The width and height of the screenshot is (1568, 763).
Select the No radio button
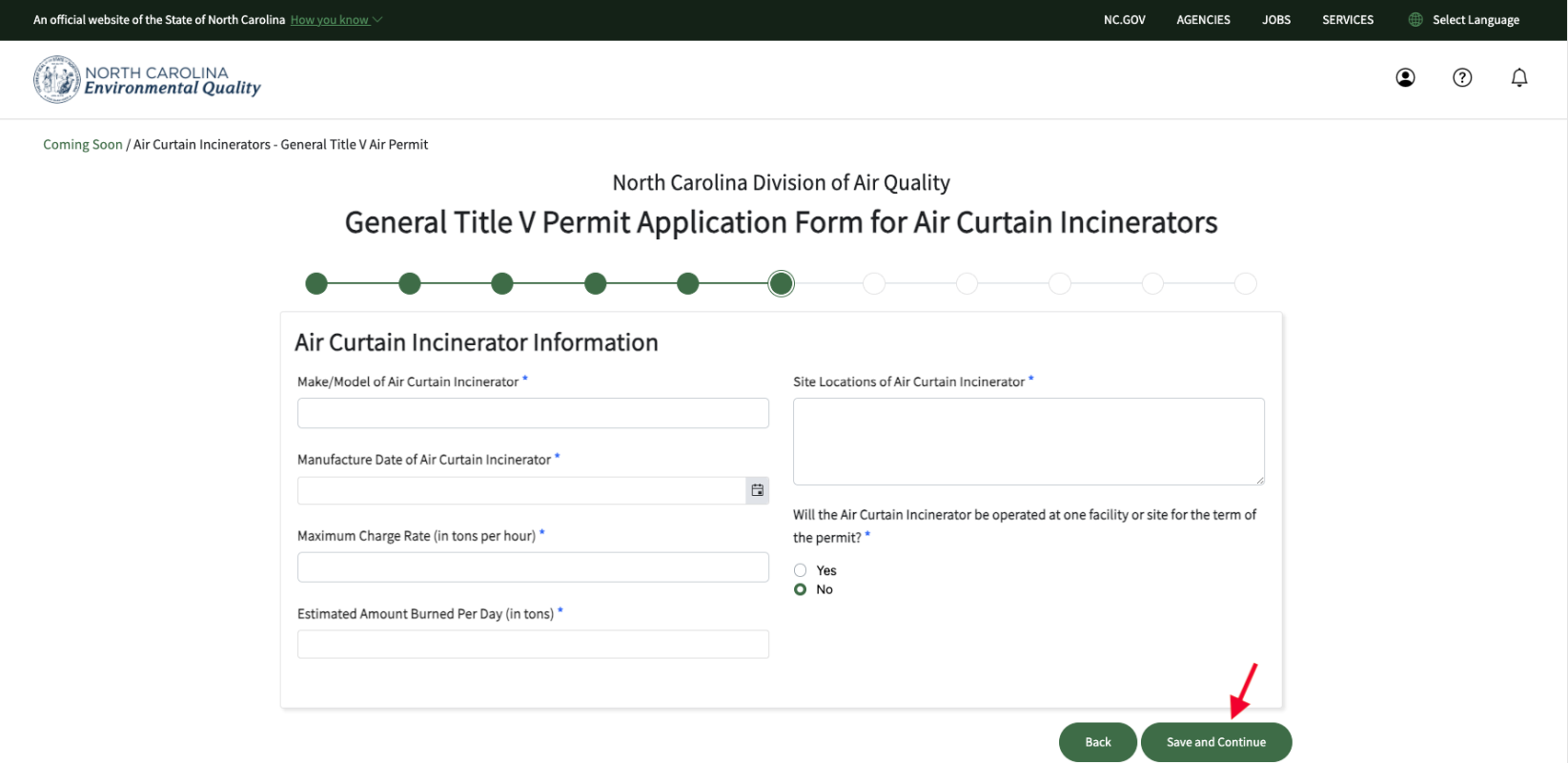coord(801,589)
